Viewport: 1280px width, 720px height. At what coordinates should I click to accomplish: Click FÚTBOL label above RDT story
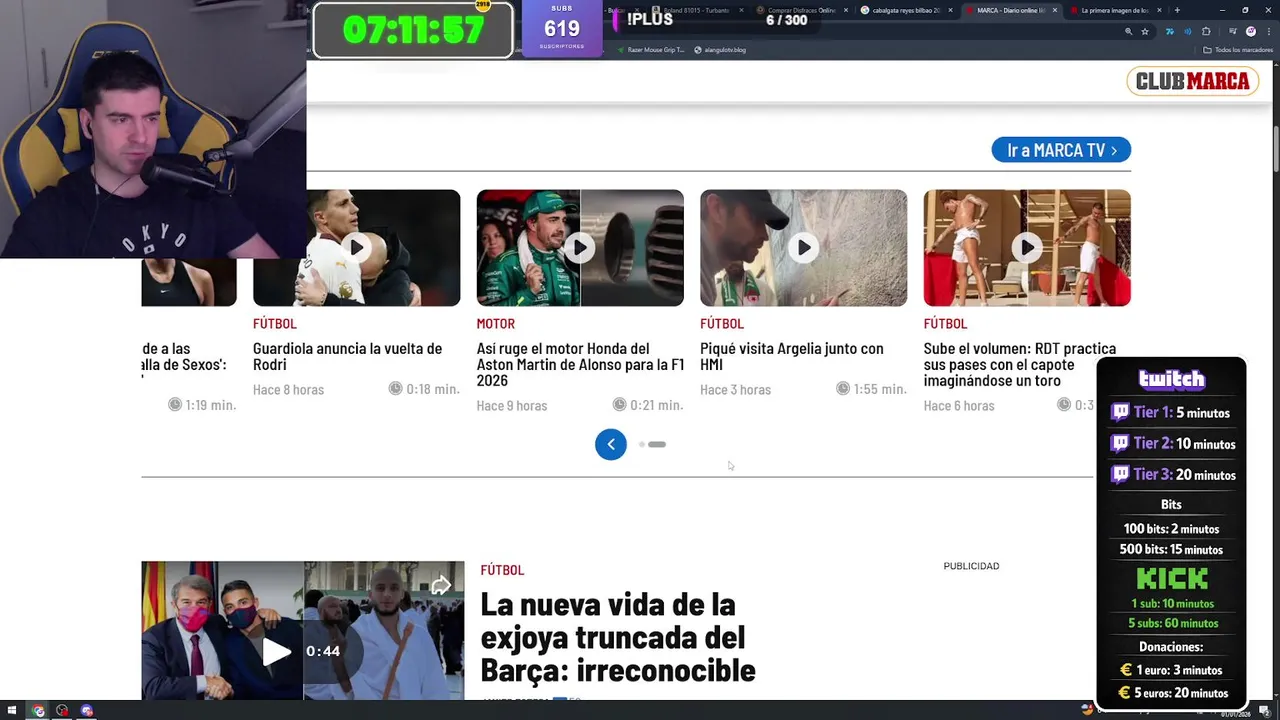coord(945,323)
